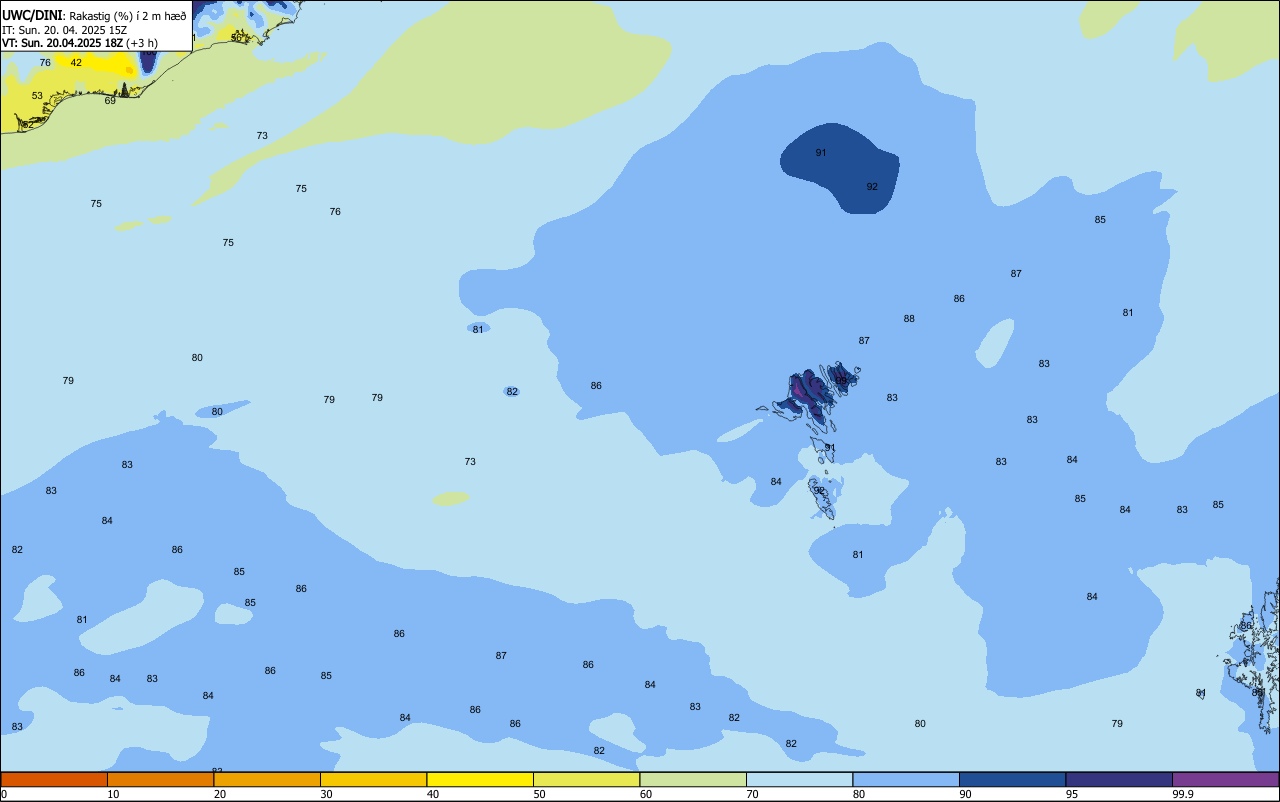Click the 95 legend tick label

point(1073,794)
